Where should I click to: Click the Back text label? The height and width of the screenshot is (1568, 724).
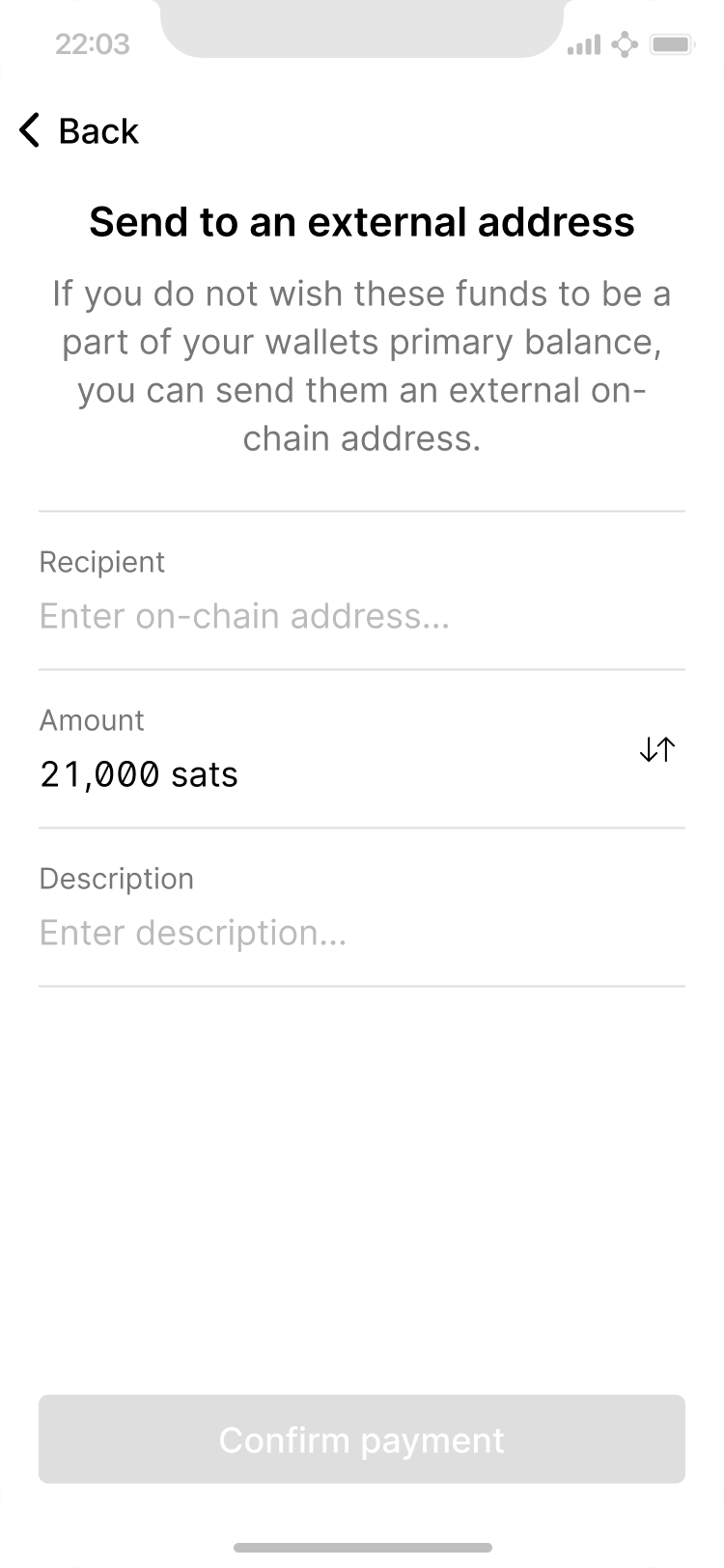click(98, 131)
